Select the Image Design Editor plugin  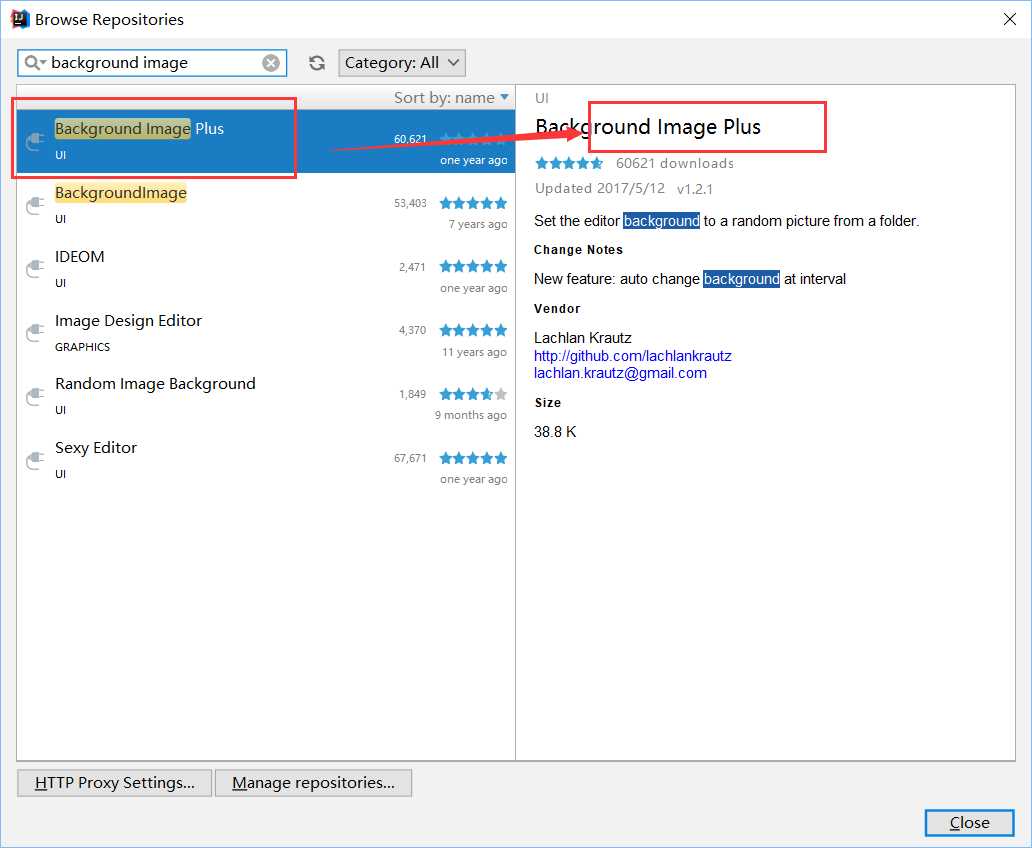[x=266, y=332]
